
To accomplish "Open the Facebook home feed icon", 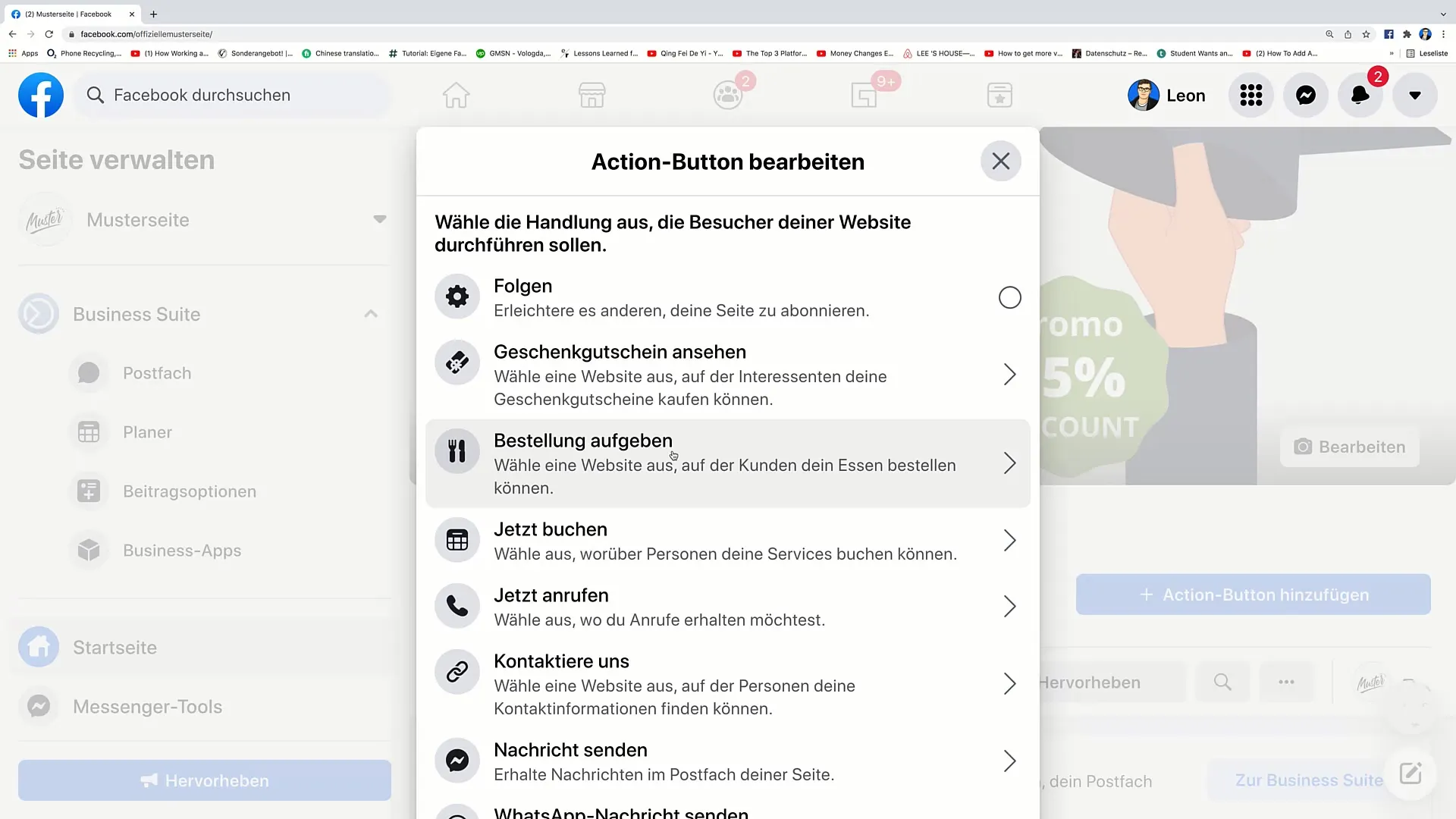I will coord(456,96).
